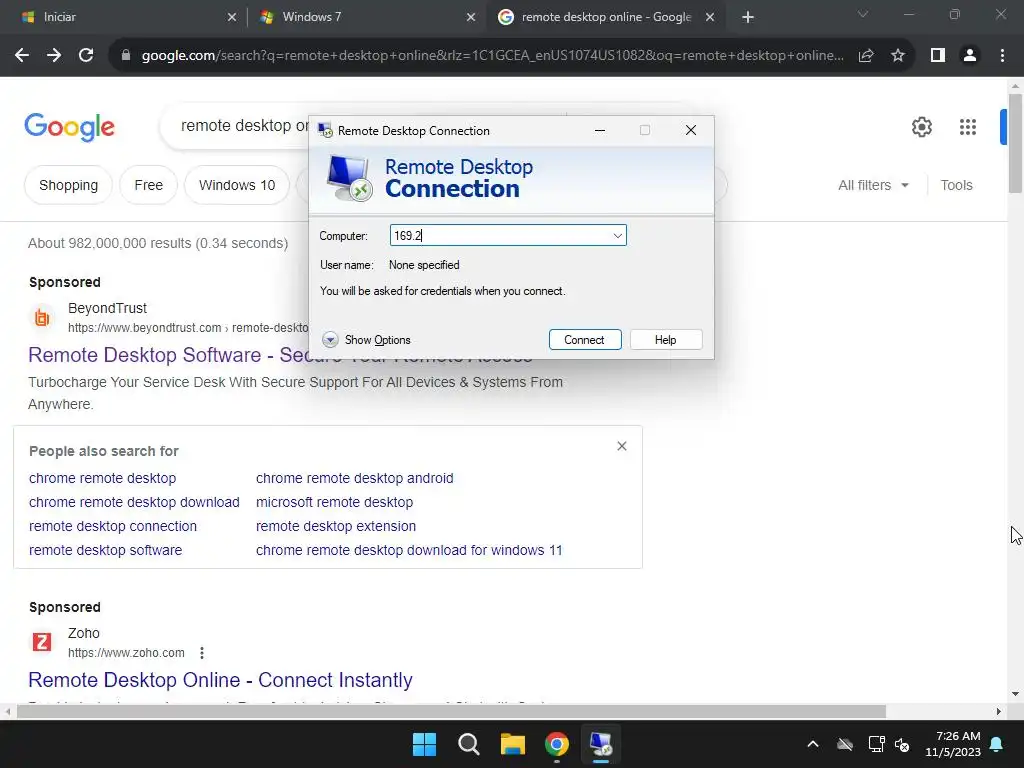The image size is (1024, 768).
Task: Minimize the Remote Desktop Connection dialog
Action: coord(600,131)
